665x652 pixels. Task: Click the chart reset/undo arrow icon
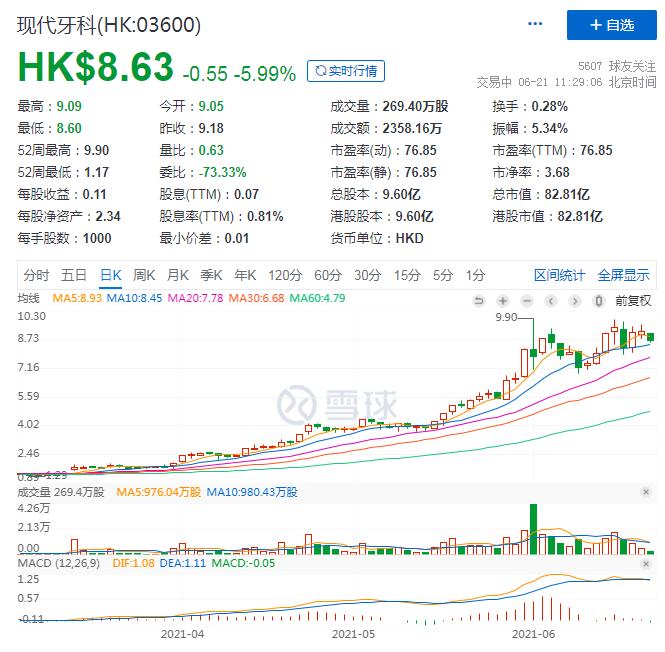click(479, 301)
